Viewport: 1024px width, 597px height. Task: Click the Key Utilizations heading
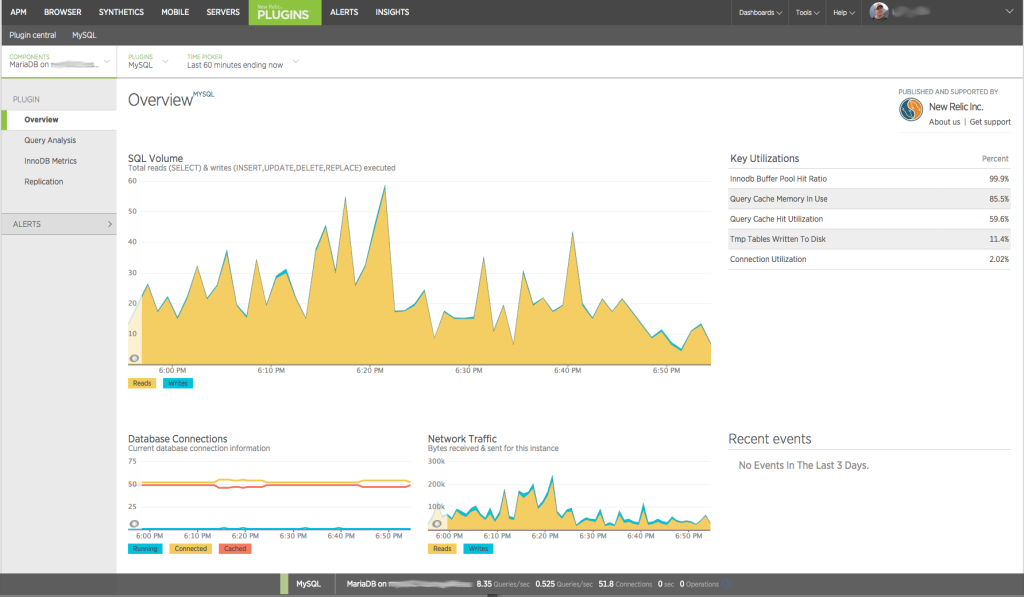click(x=764, y=159)
